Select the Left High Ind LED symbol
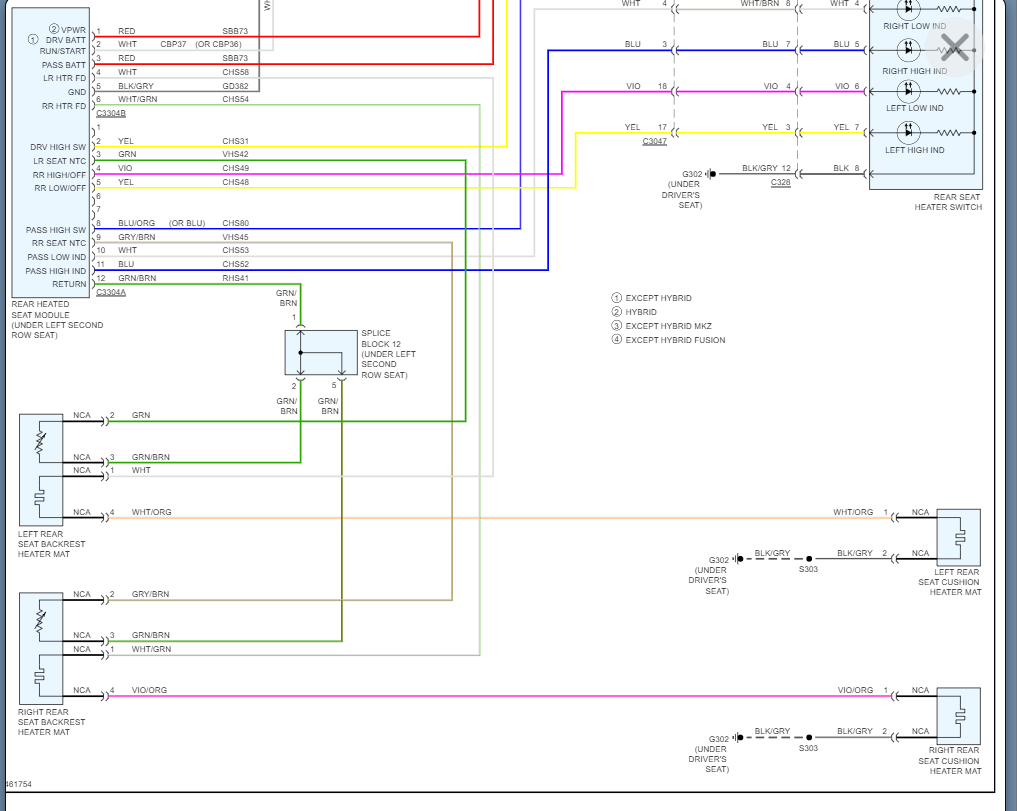 [908, 132]
